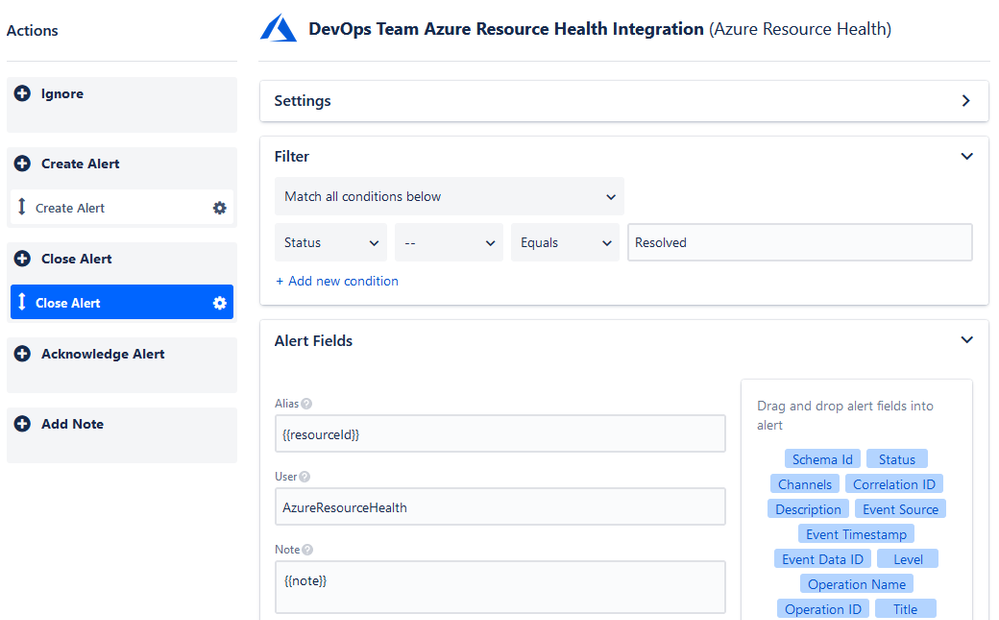Open the Equals comparison dropdown
Image resolution: width=999 pixels, height=620 pixels.
565,242
